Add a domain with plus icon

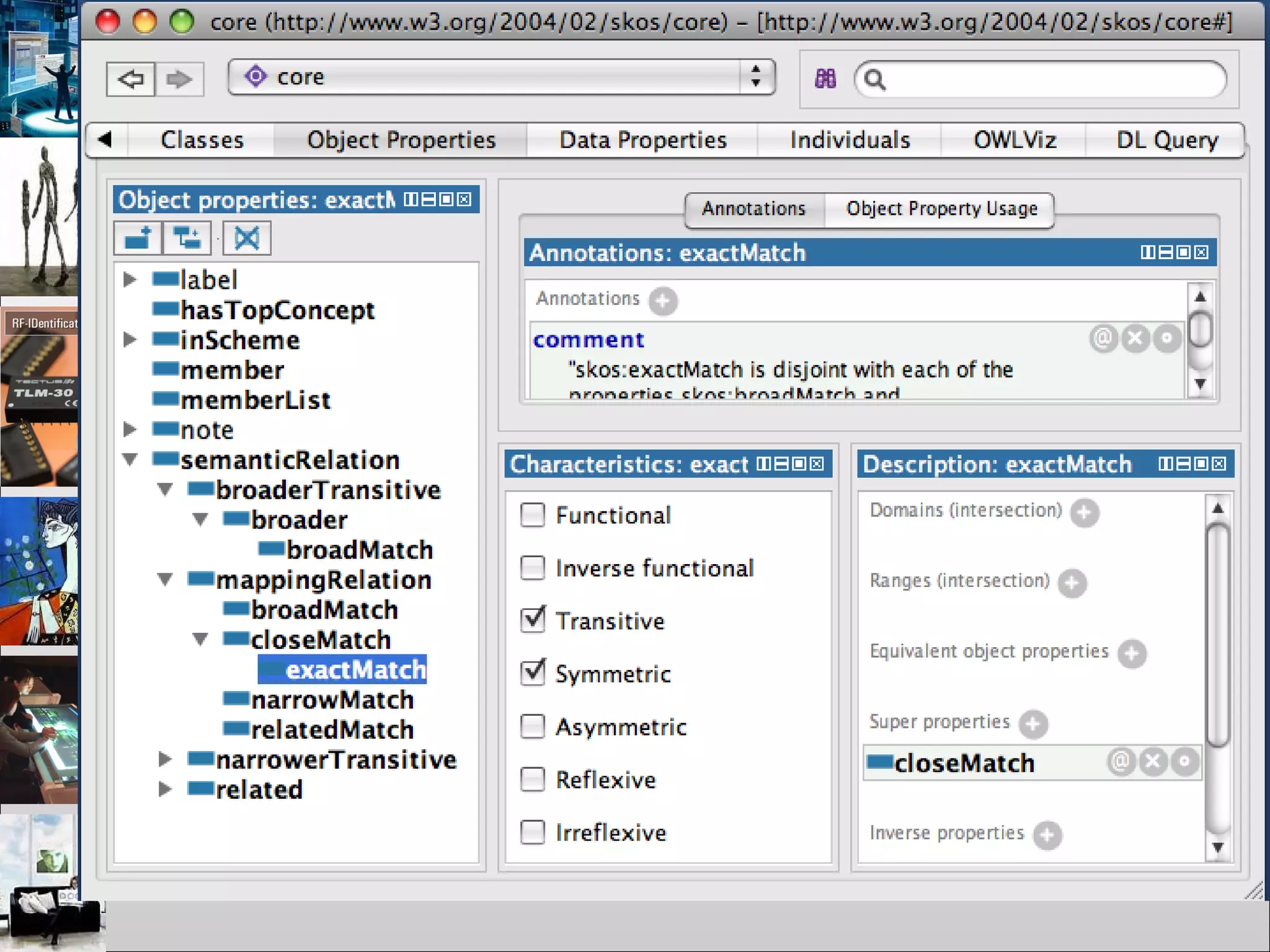[1085, 513]
